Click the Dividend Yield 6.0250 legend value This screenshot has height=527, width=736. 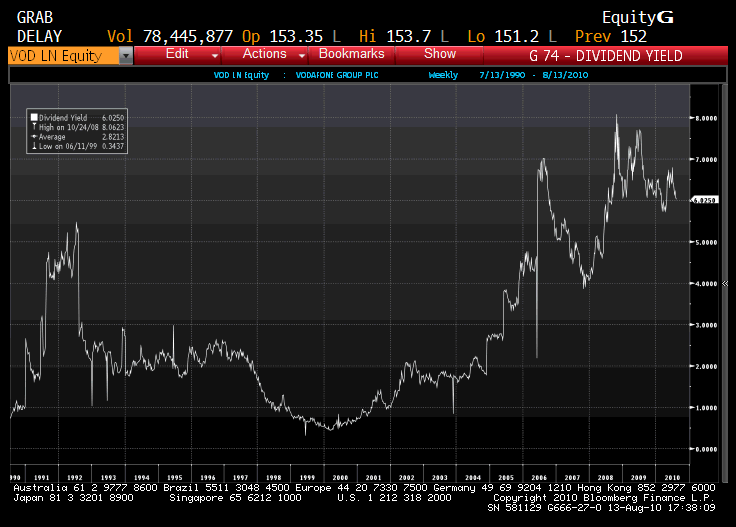(x=113, y=118)
